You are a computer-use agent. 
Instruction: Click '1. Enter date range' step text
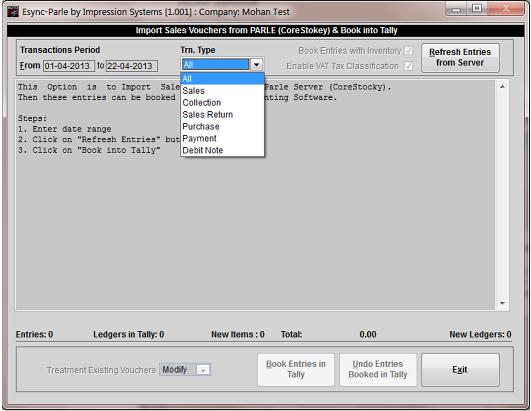click(x=65, y=129)
